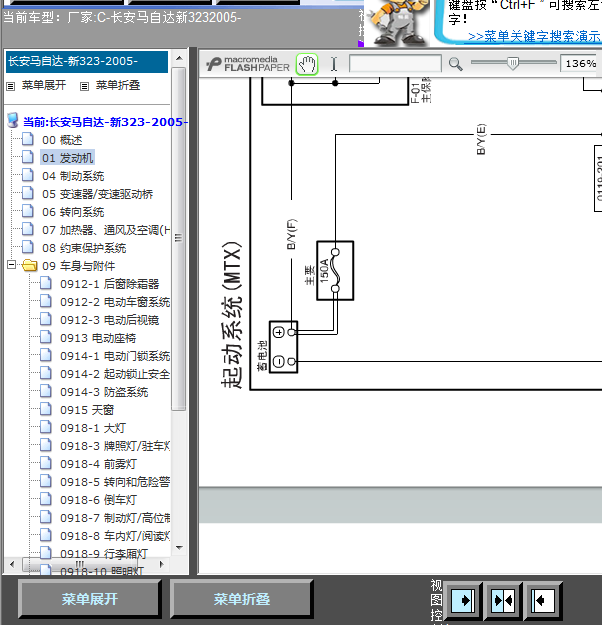602x625 pixels.
Task: Open 0915 天窗 page
Action: click(87, 410)
